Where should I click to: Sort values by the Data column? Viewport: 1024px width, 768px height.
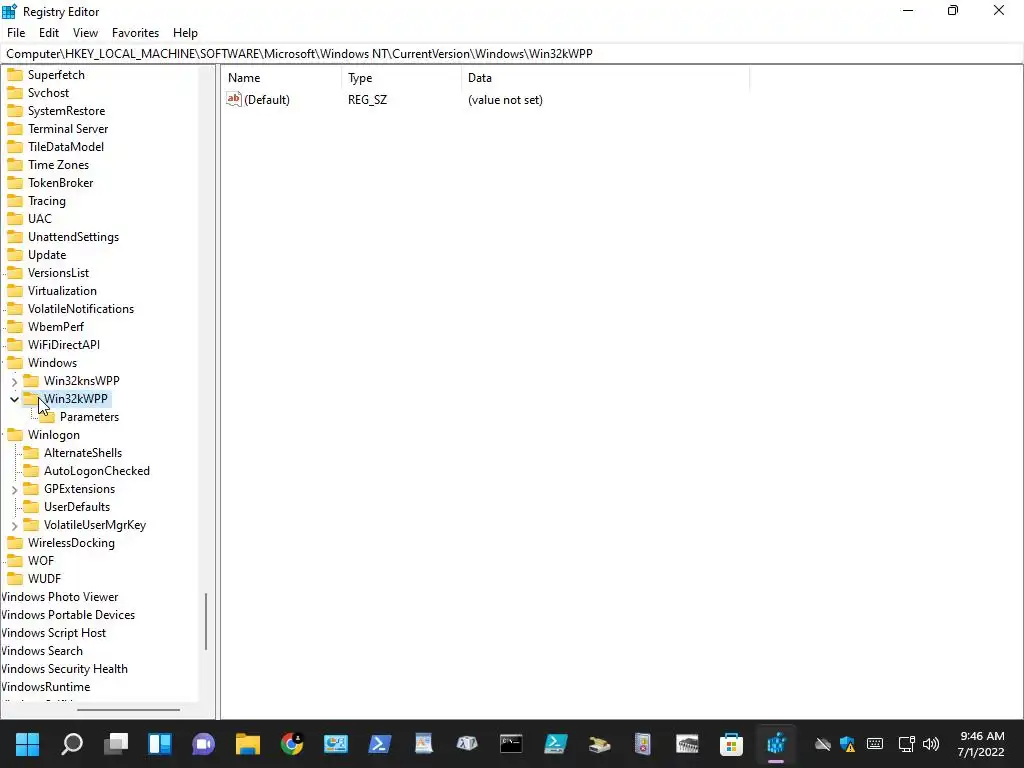[605, 78]
